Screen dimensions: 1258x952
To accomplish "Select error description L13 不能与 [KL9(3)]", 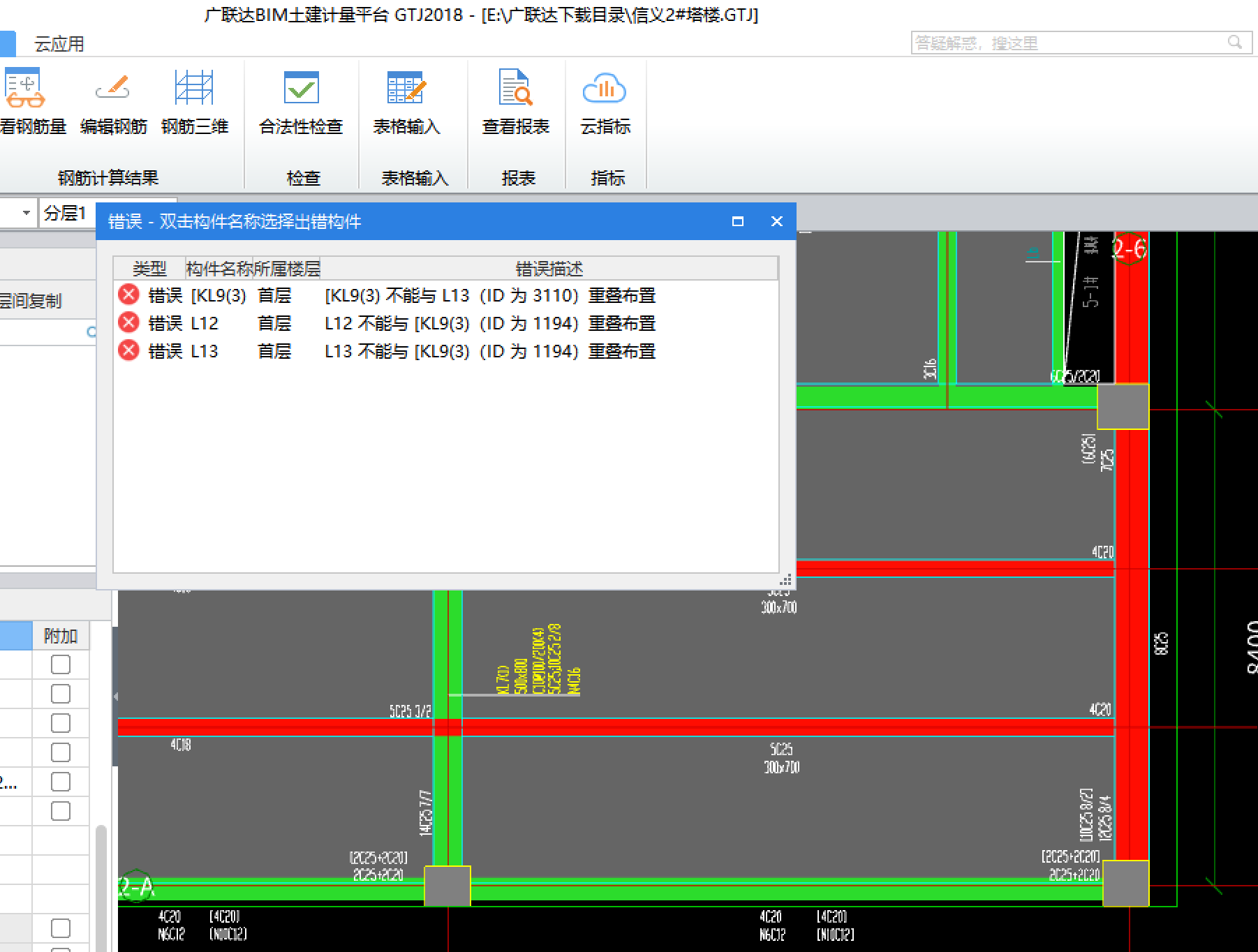I will pos(490,351).
